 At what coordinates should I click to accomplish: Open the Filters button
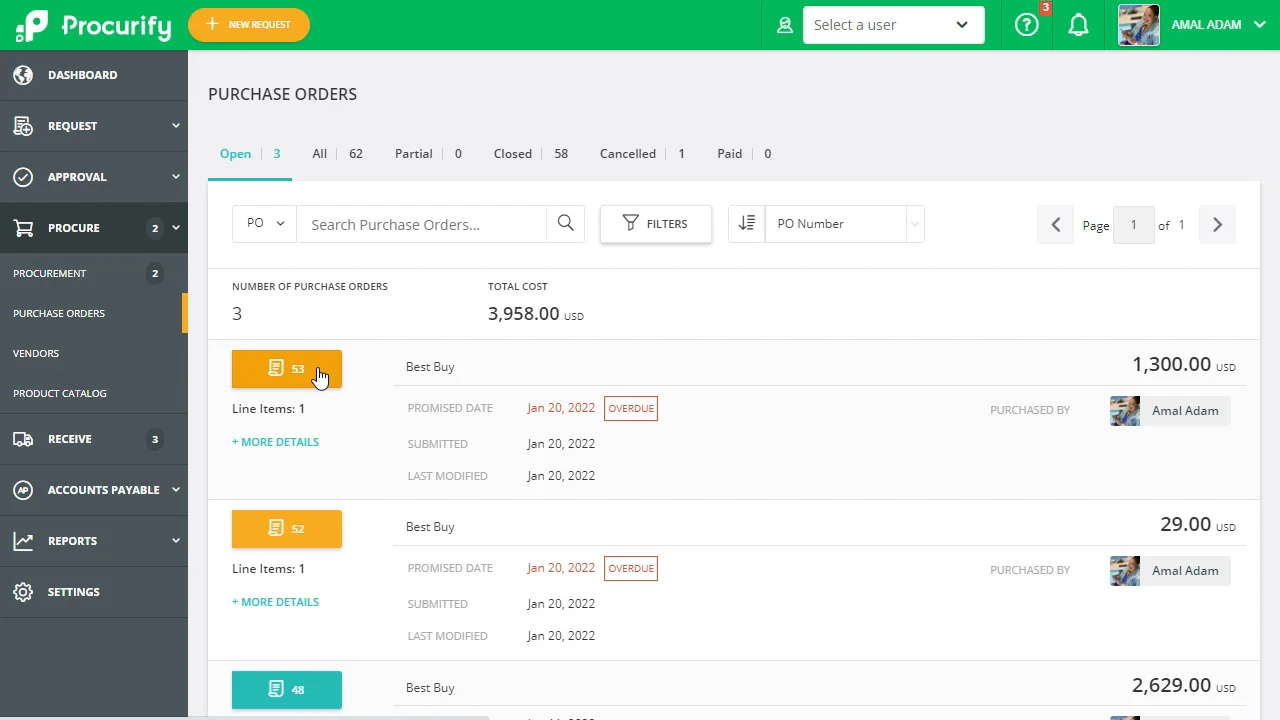coord(656,224)
